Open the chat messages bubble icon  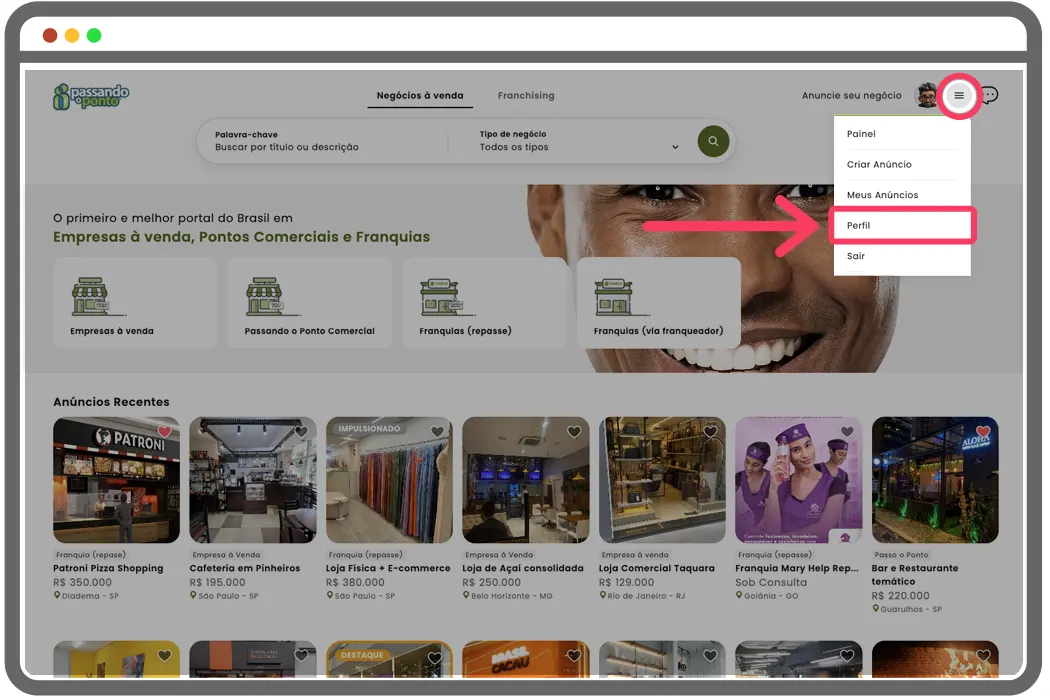point(989,96)
